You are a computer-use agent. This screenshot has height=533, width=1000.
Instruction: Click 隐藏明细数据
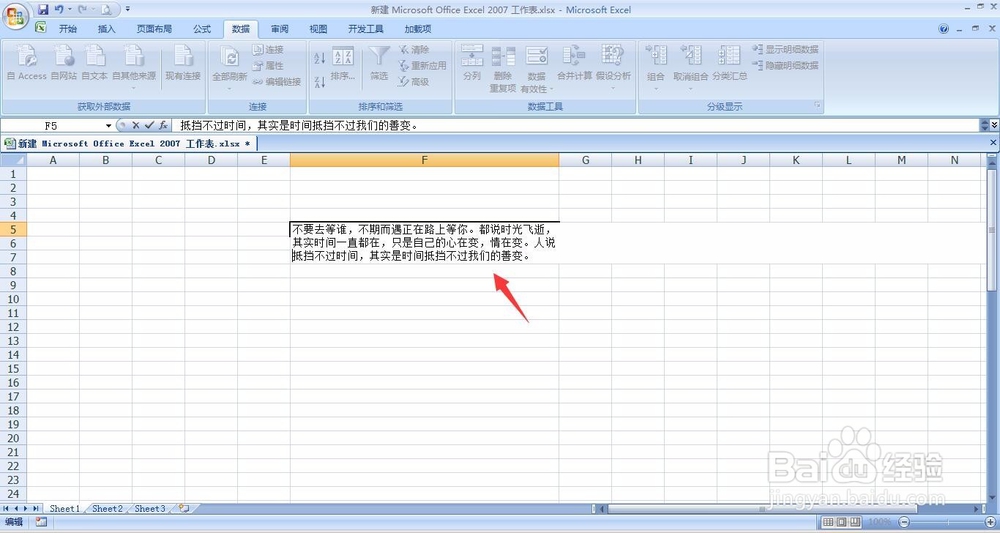pyautogui.click(x=785, y=65)
